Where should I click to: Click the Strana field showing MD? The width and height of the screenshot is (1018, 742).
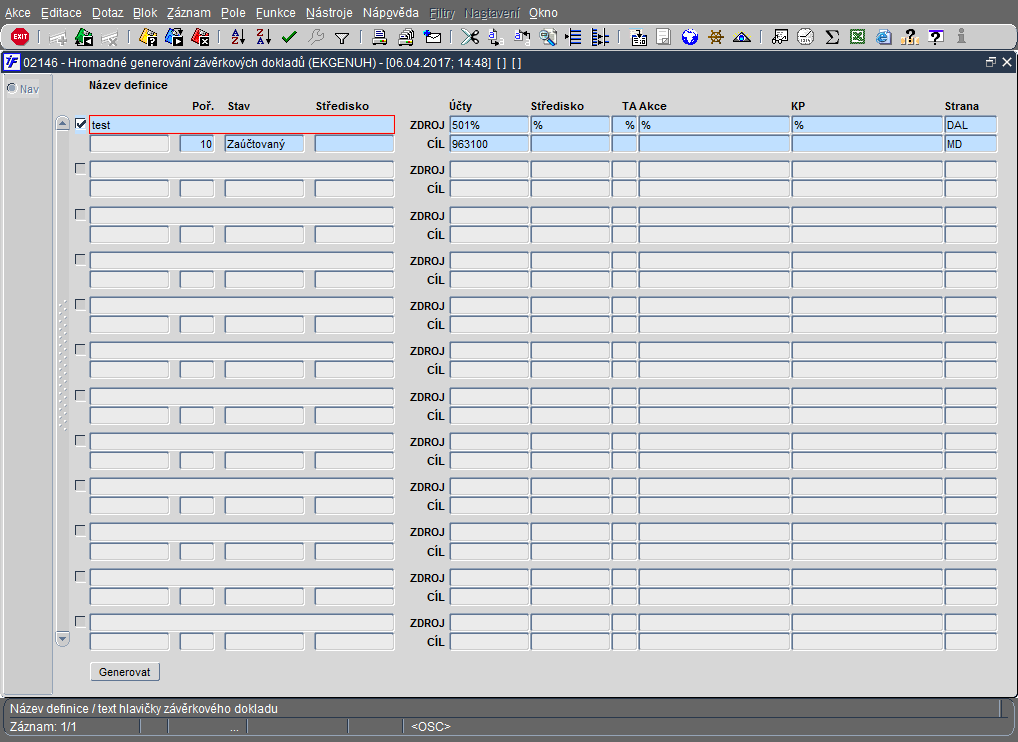[x=971, y=144]
